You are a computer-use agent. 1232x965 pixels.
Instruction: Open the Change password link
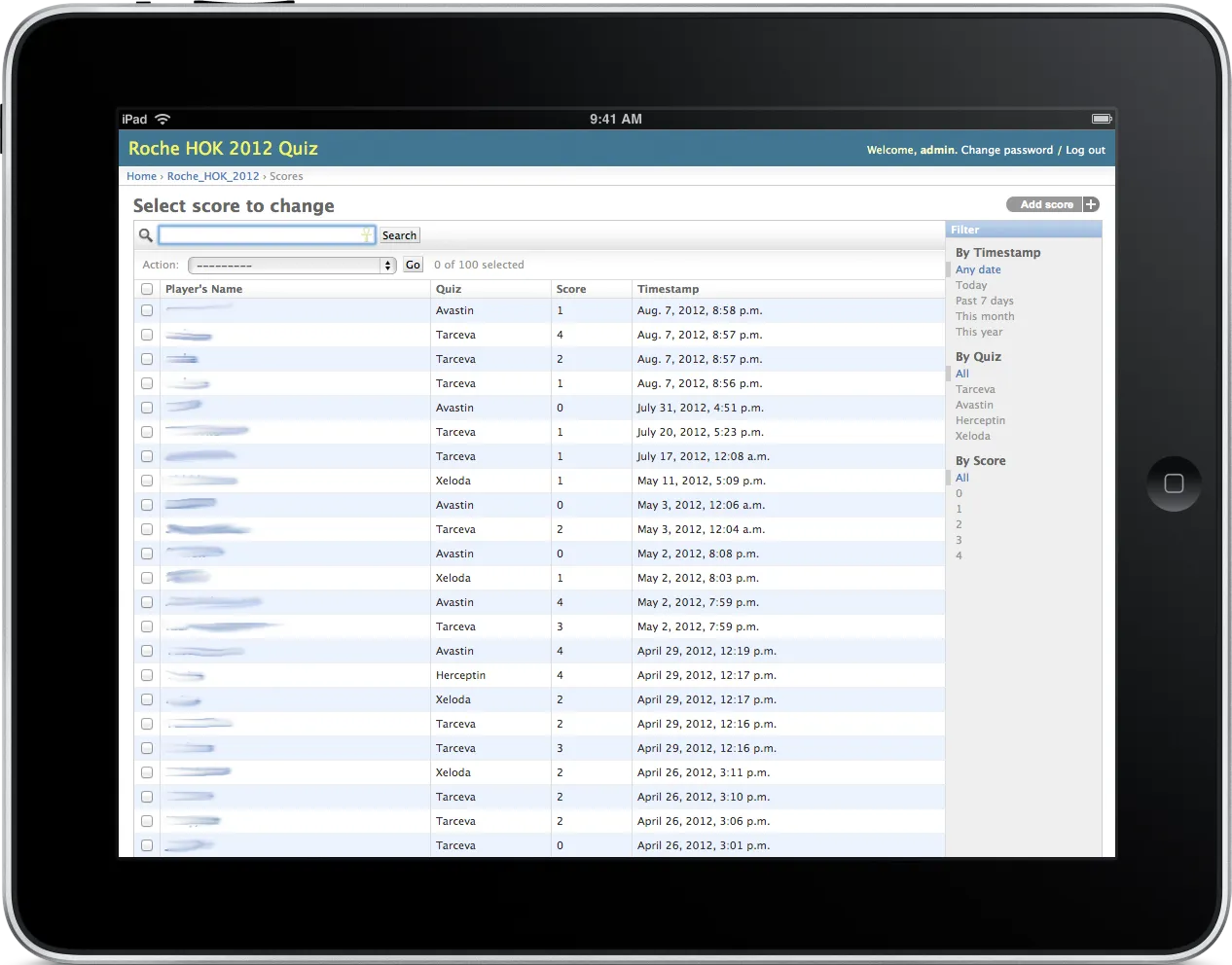click(1006, 150)
